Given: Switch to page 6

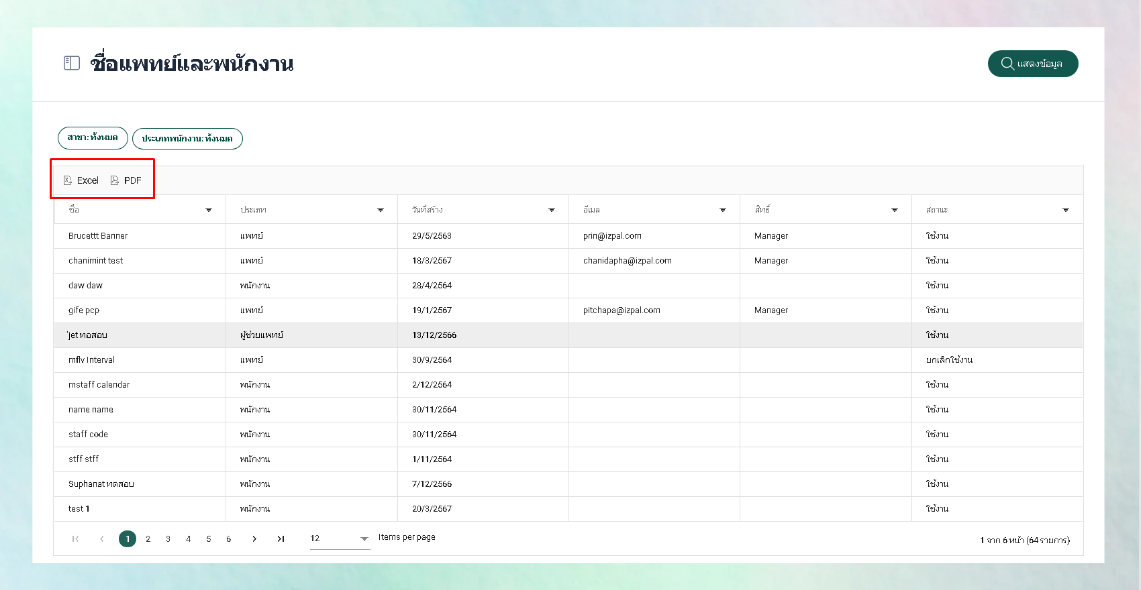Looking at the screenshot, I should pyautogui.click(x=228, y=539).
